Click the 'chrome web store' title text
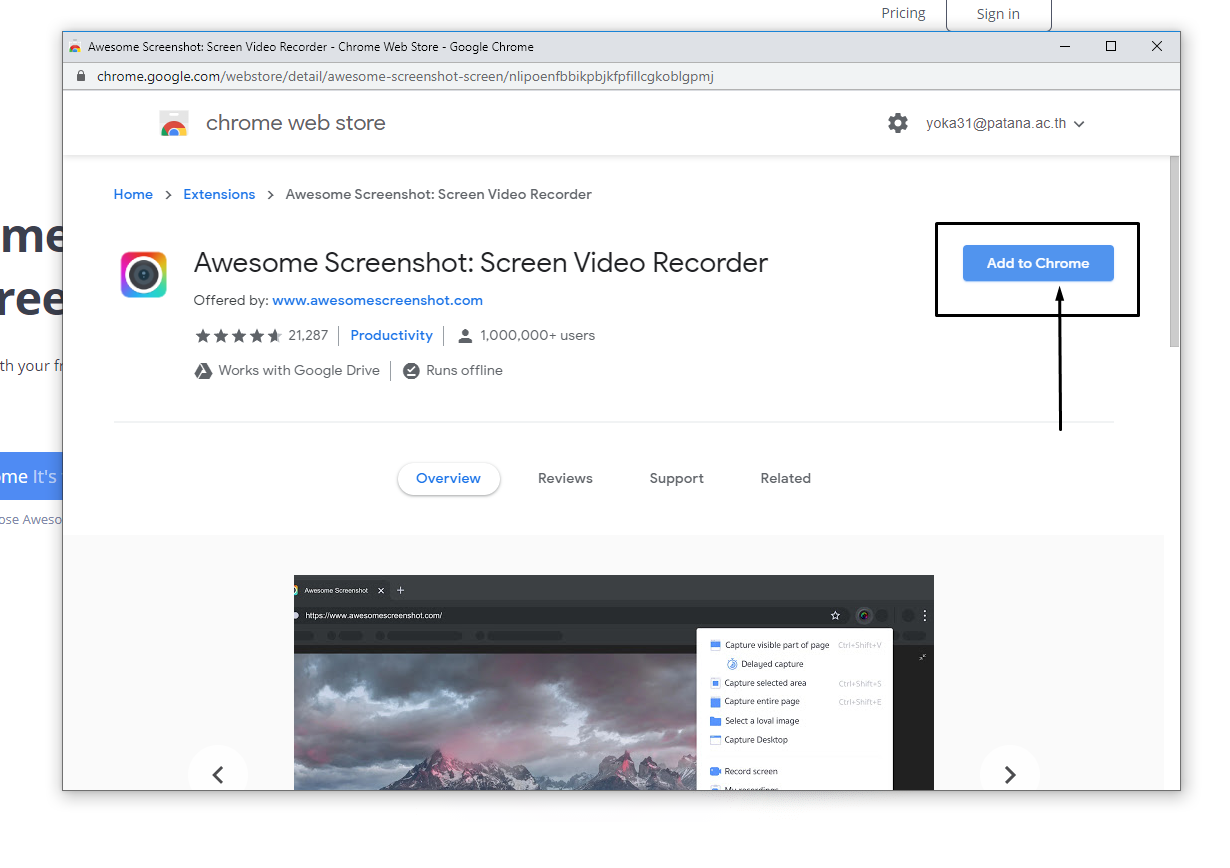This screenshot has height=868, width=1230. pos(295,123)
